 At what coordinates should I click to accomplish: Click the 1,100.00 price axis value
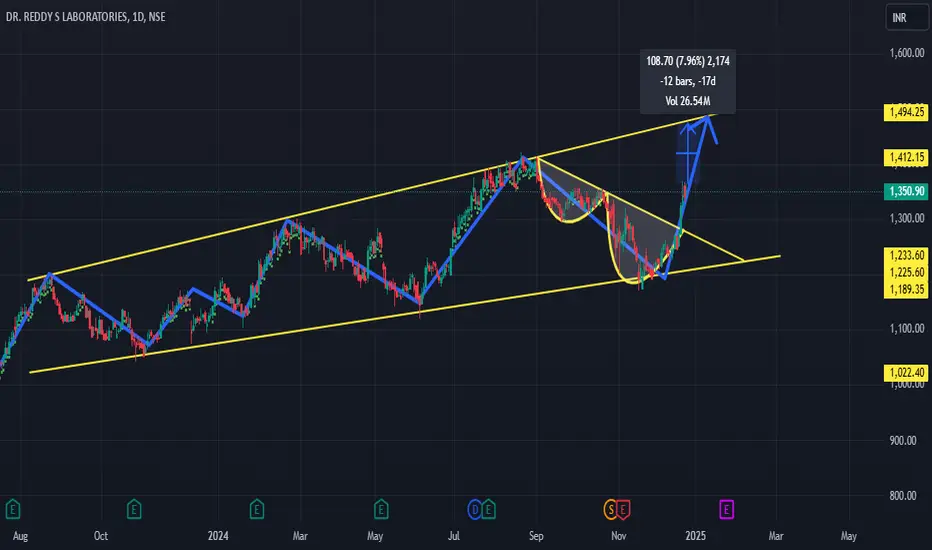point(907,328)
